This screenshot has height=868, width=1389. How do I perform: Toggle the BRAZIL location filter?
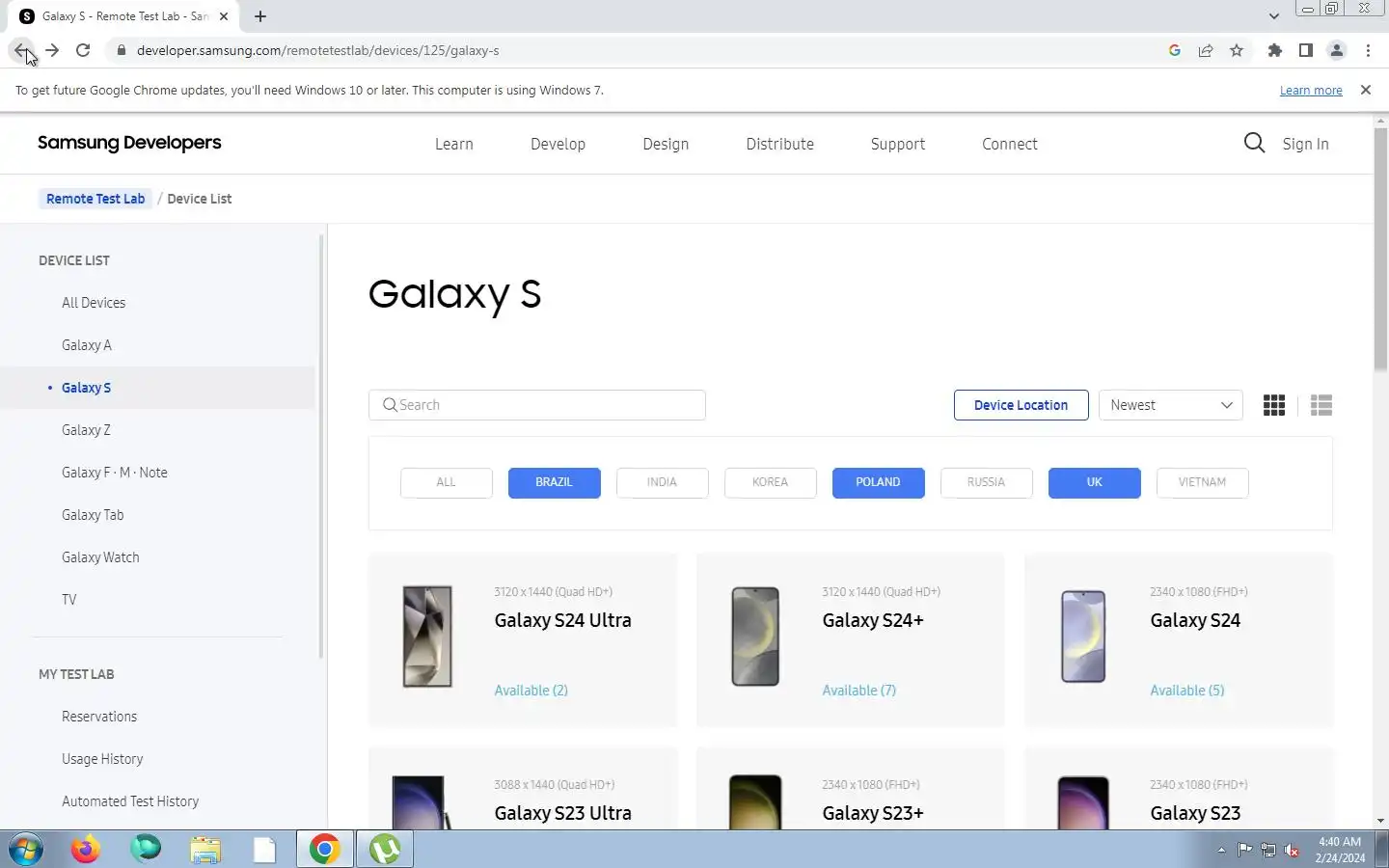tap(554, 482)
